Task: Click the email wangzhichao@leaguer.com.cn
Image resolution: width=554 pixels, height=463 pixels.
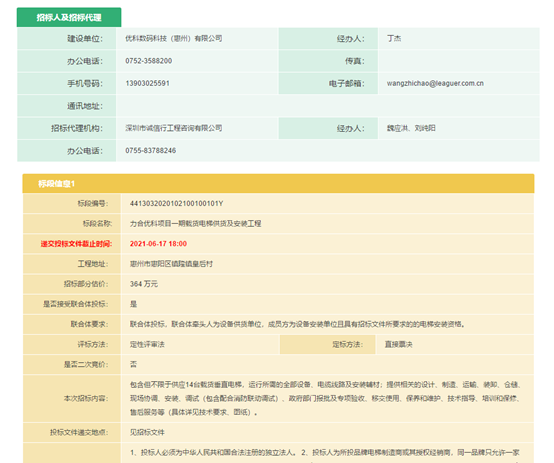Action: click(435, 83)
